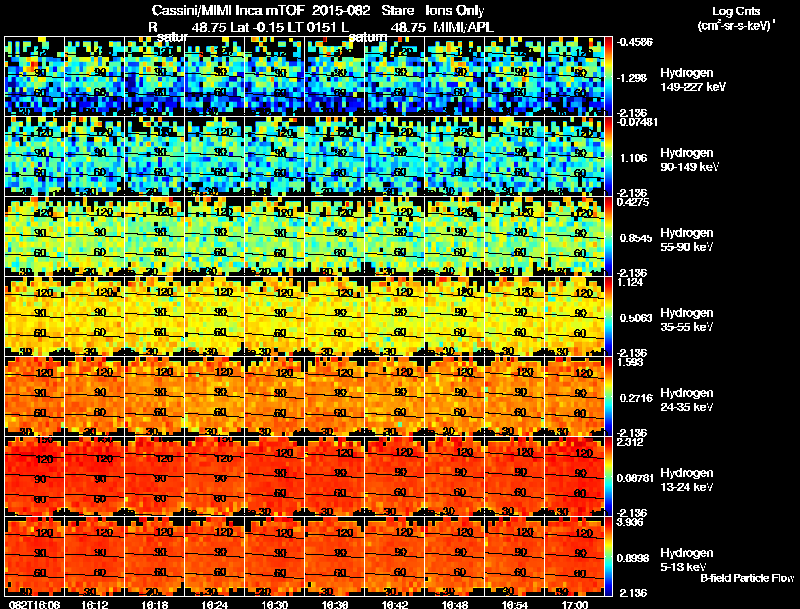The width and height of the screenshot is (800, 609).
Task: Open the 13-24 keV panel at 17:00
Action: (574, 476)
